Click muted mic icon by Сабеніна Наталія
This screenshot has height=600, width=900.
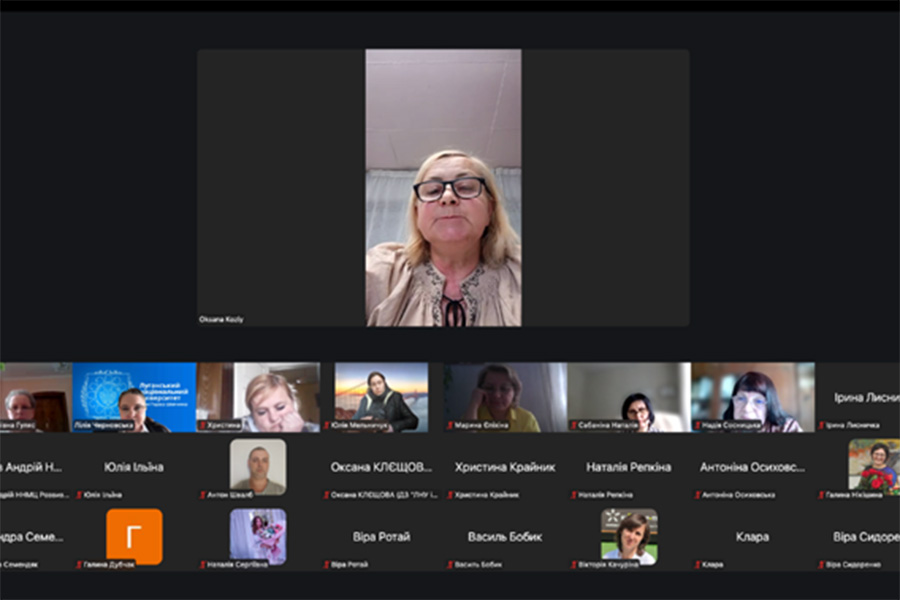[x=574, y=425]
